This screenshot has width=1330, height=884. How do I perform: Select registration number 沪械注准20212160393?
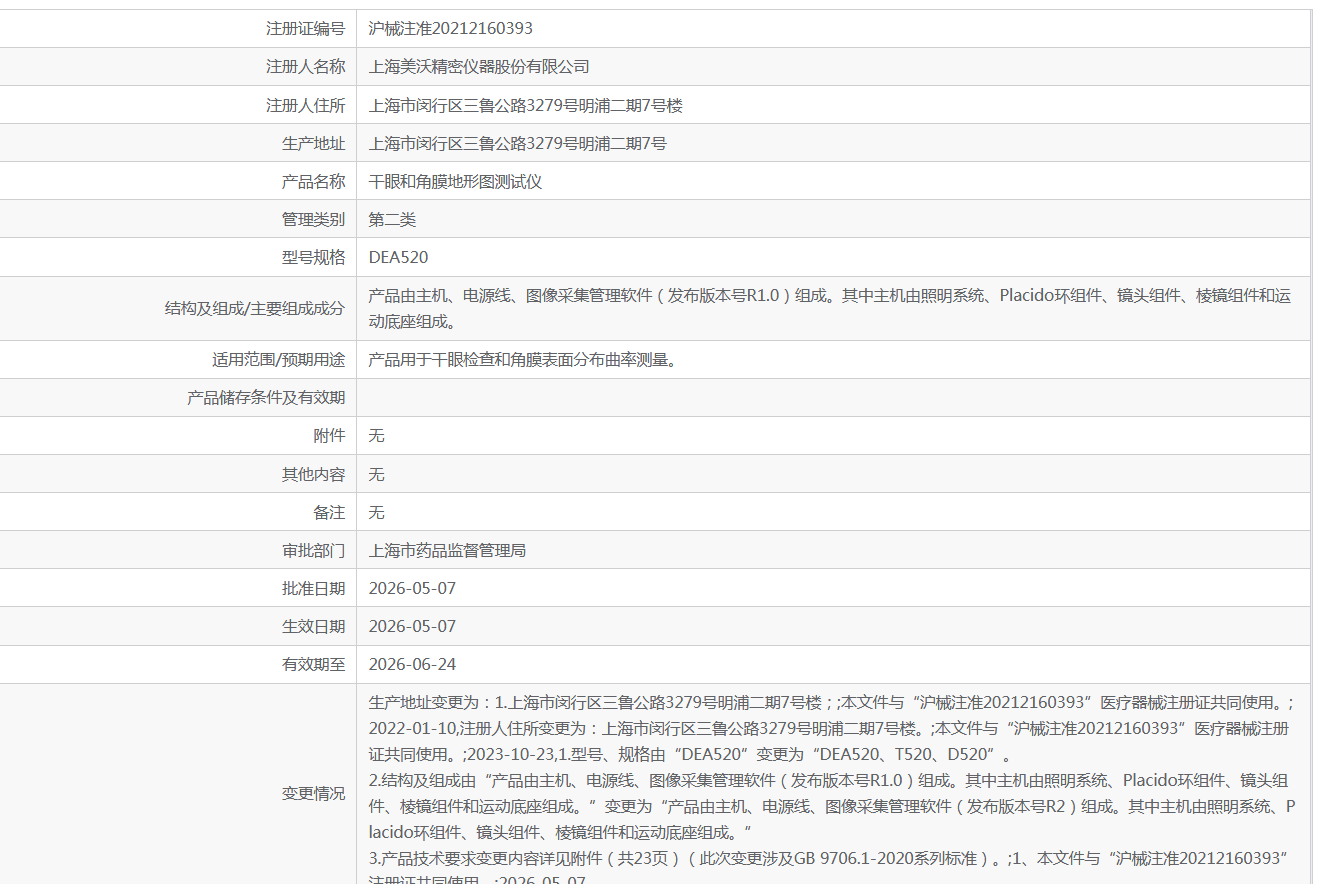click(x=450, y=29)
